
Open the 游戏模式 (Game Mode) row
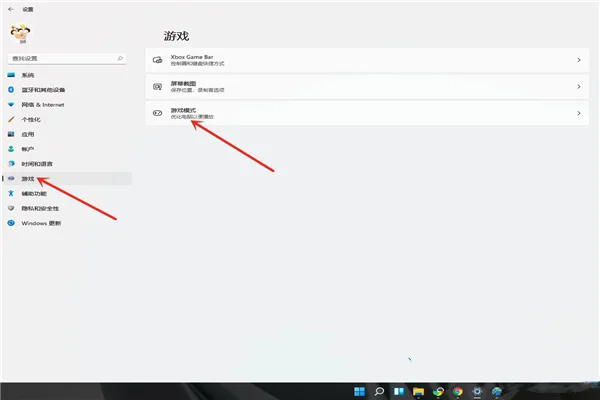pyautogui.click(x=367, y=113)
